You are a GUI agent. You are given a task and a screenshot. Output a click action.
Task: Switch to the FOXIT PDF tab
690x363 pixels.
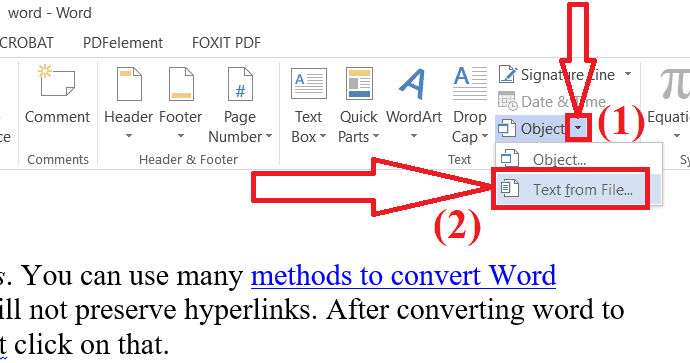[226, 43]
